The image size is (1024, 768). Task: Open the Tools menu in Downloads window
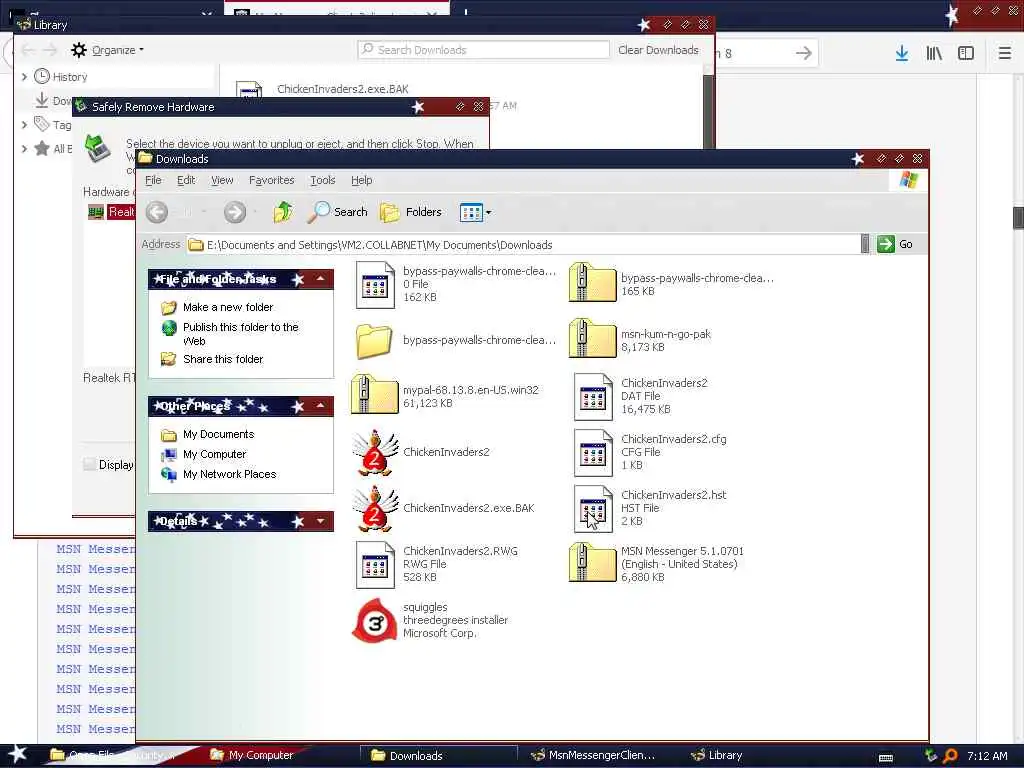[x=323, y=180]
